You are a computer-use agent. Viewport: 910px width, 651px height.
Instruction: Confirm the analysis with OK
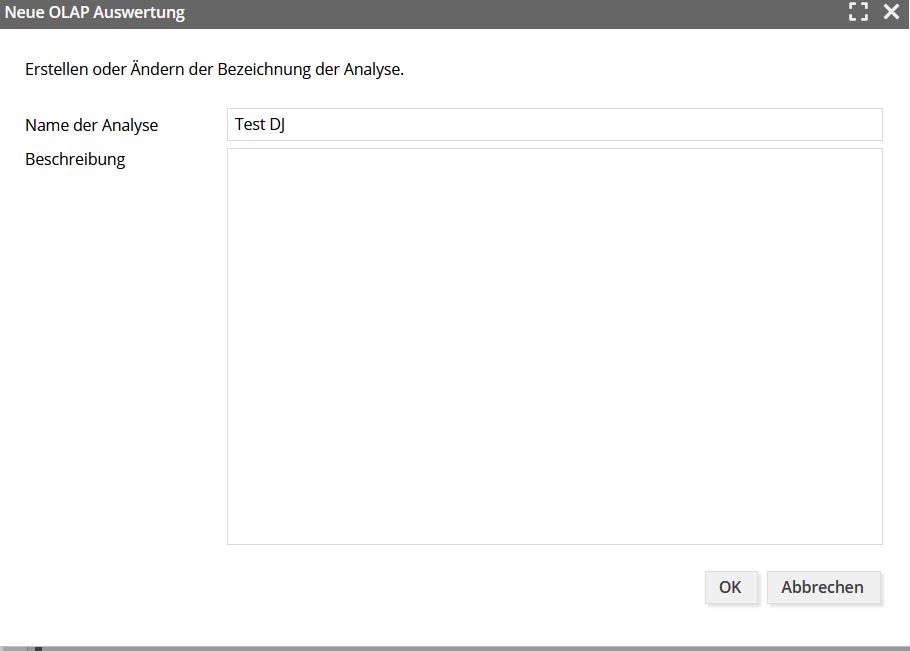point(731,587)
